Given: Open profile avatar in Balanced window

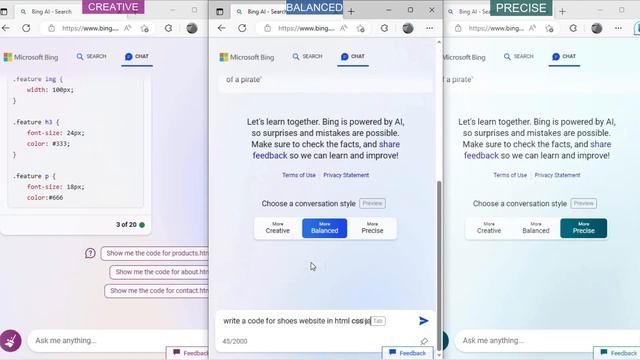Looking at the screenshot, I should pyautogui.click(x=408, y=28).
